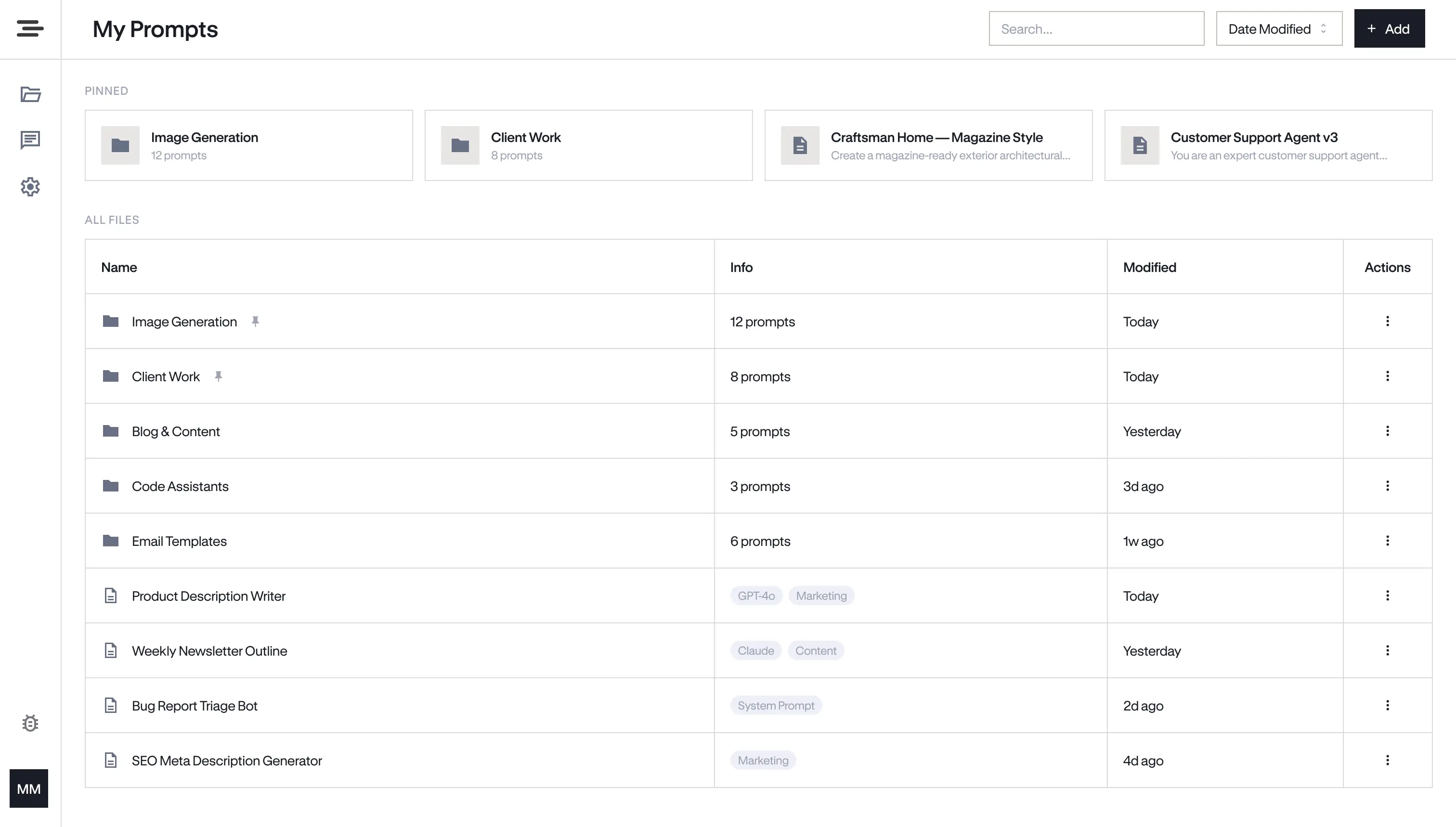1456x827 pixels.
Task: Open the hamburger navigation menu
Action: point(29,28)
